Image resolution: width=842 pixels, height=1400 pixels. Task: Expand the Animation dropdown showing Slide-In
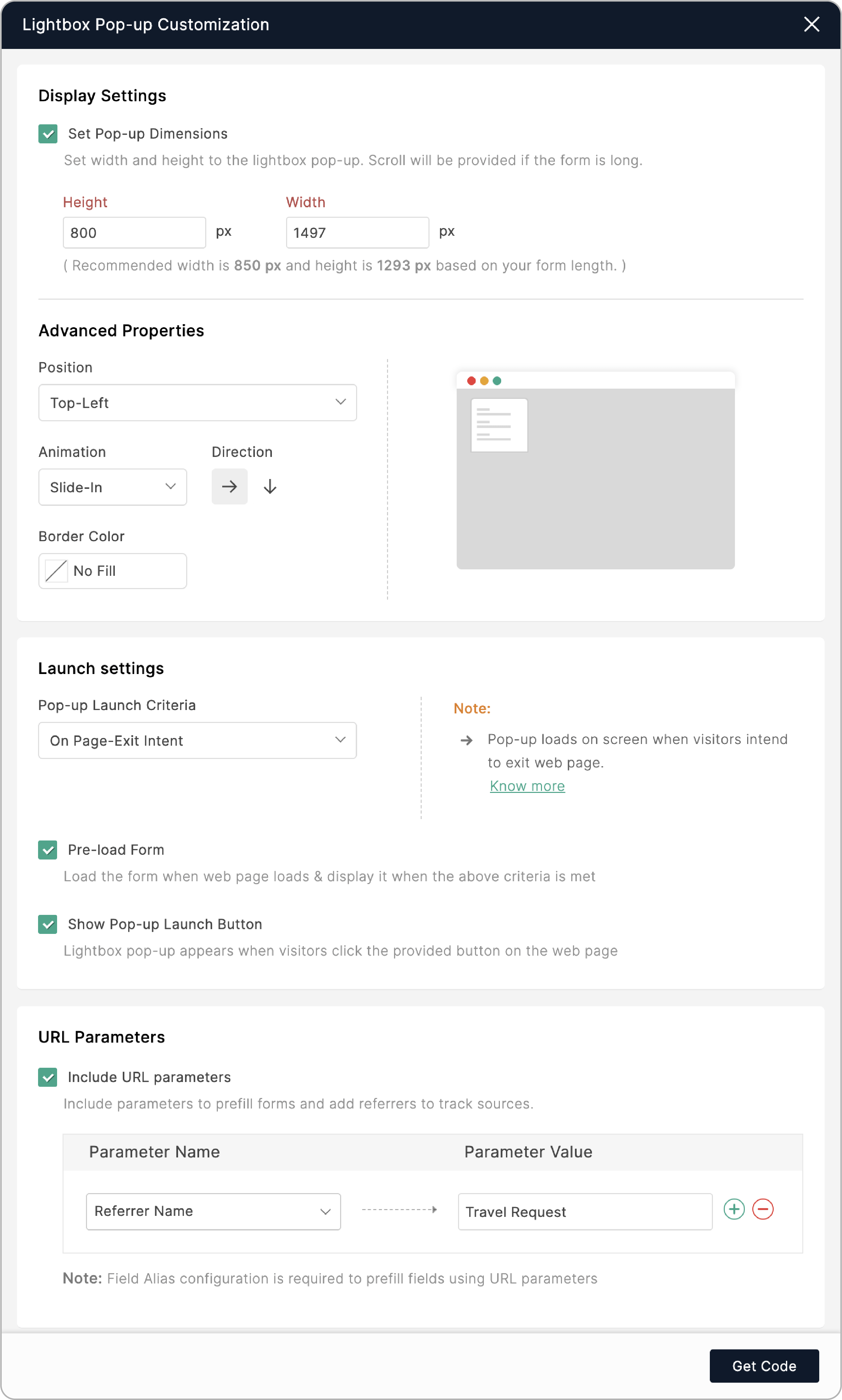click(112, 487)
